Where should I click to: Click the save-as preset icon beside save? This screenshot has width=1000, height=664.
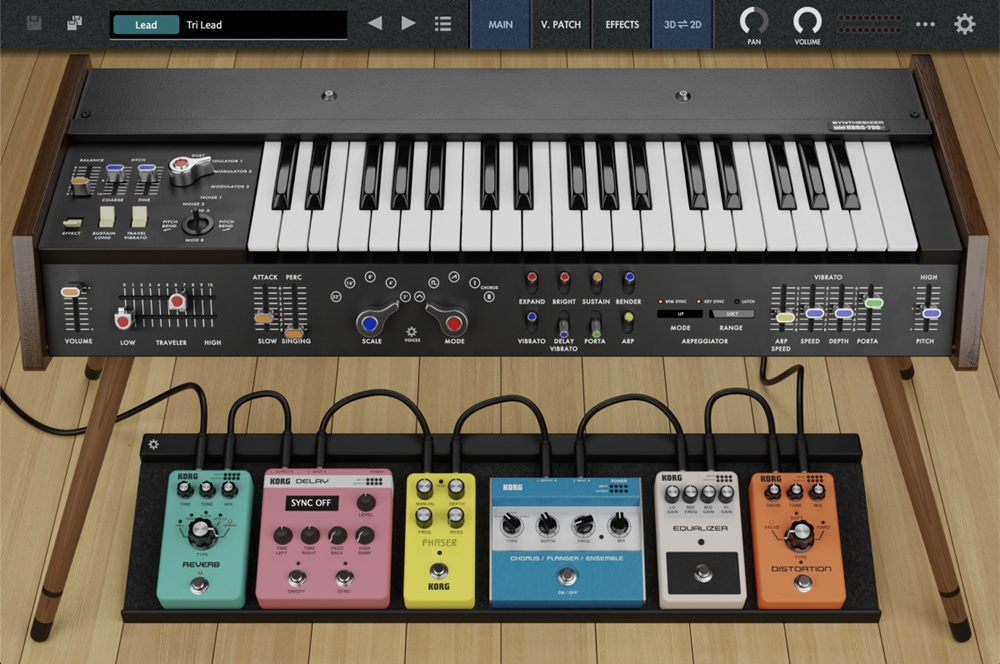point(74,23)
